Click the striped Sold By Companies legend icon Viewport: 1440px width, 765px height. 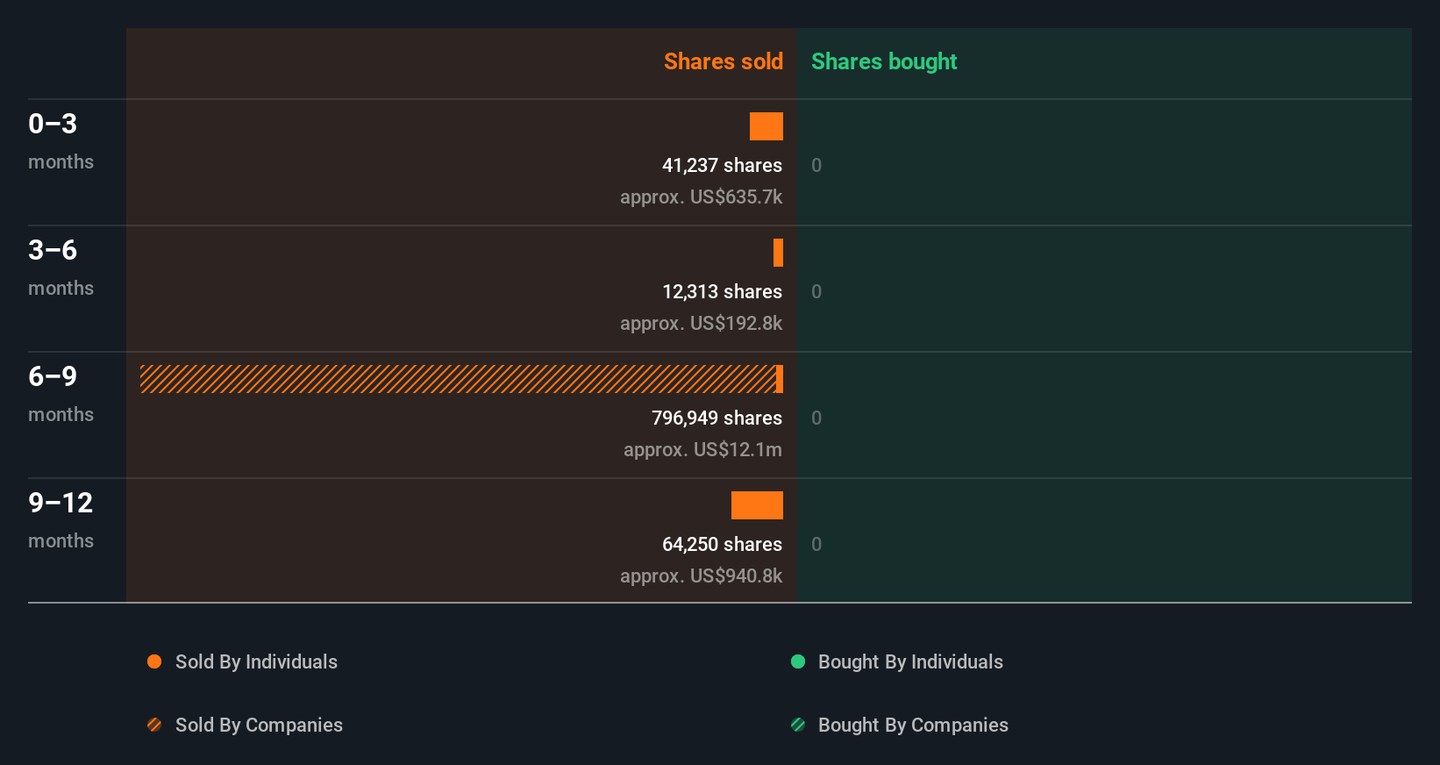tap(154, 725)
